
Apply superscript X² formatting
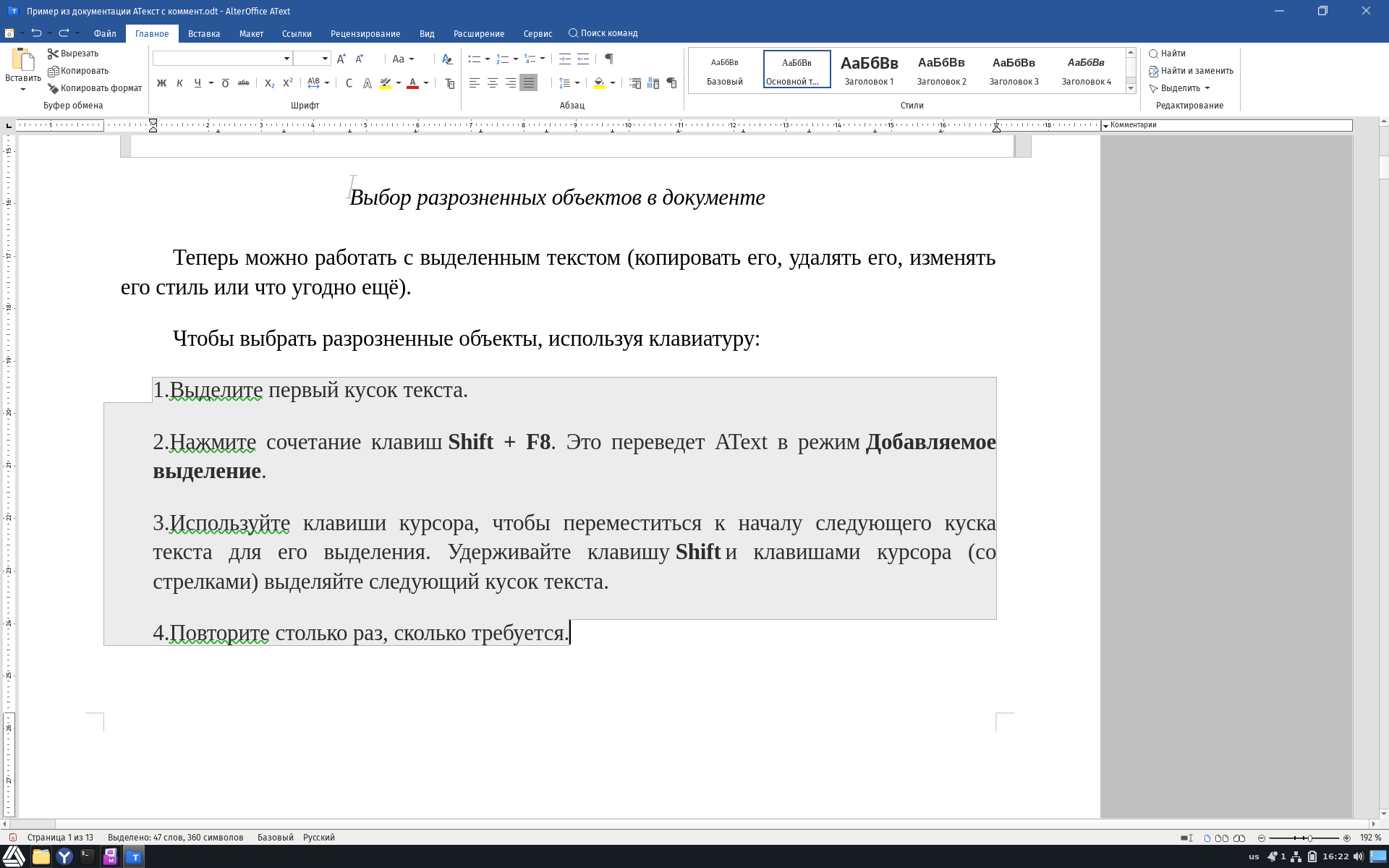coord(287,83)
